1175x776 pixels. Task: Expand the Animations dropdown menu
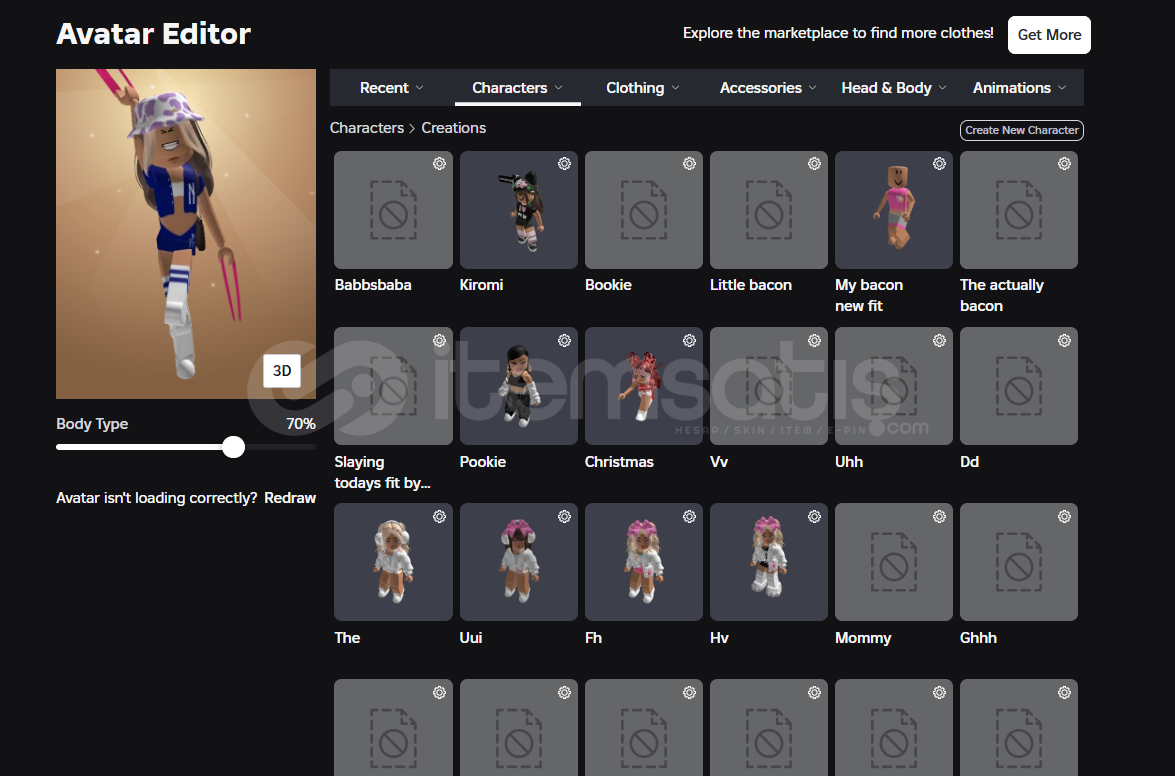click(1019, 88)
